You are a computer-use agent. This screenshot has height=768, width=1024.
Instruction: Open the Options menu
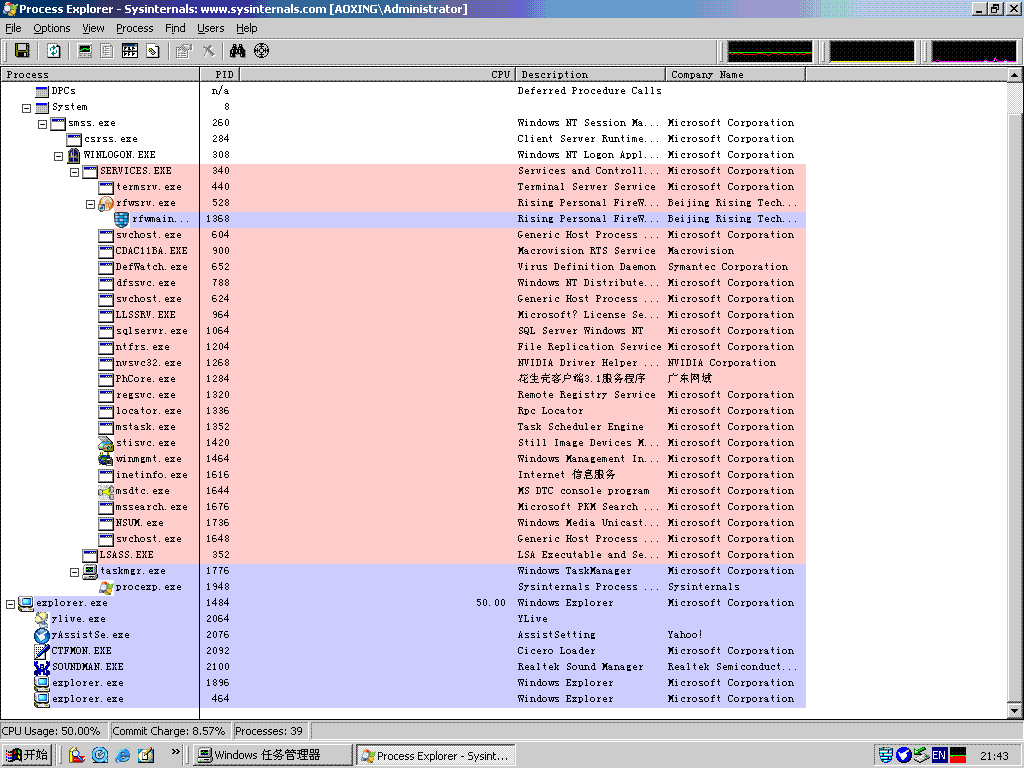click(x=52, y=28)
